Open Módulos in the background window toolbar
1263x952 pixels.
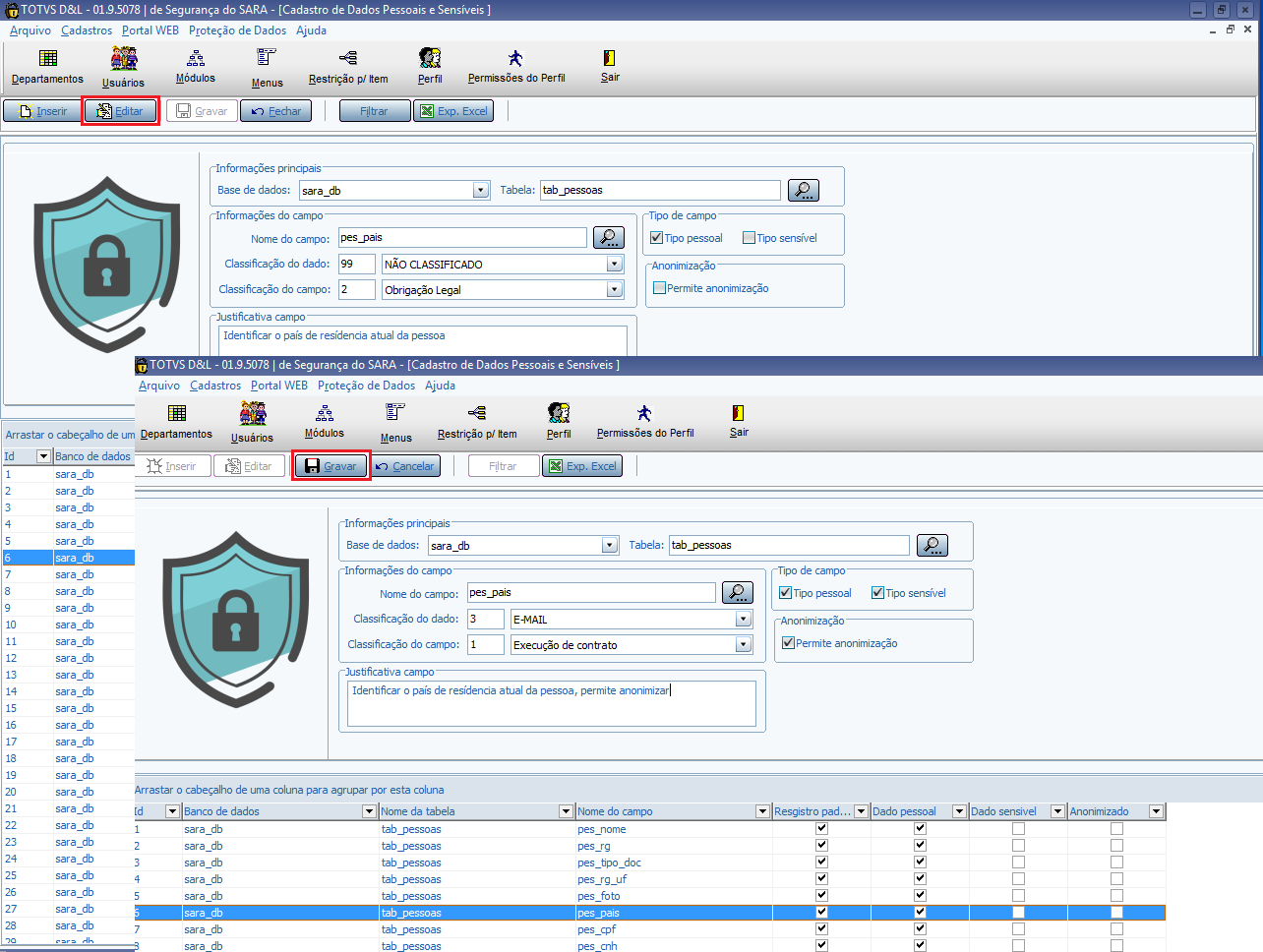point(196,67)
